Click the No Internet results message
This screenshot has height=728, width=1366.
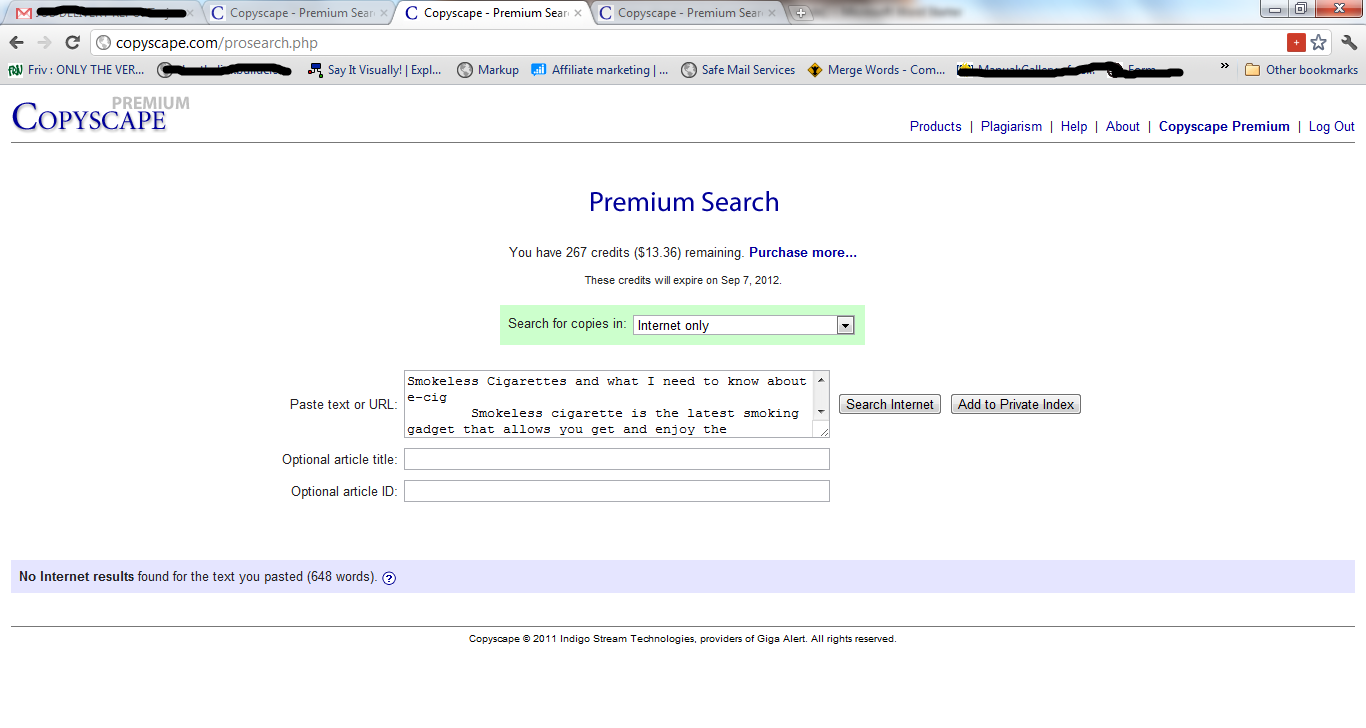point(198,577)
